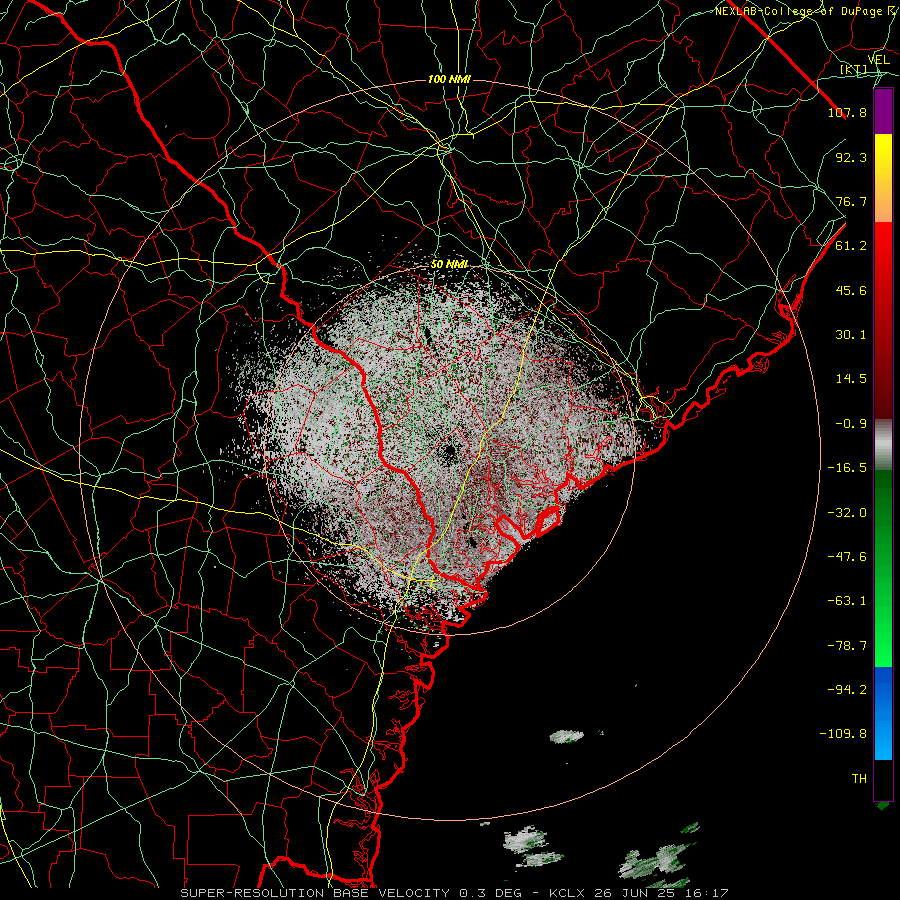Select the -109.8 velocity scale value
This screenshot has width=900, height=900.
(x=843, y=734)
